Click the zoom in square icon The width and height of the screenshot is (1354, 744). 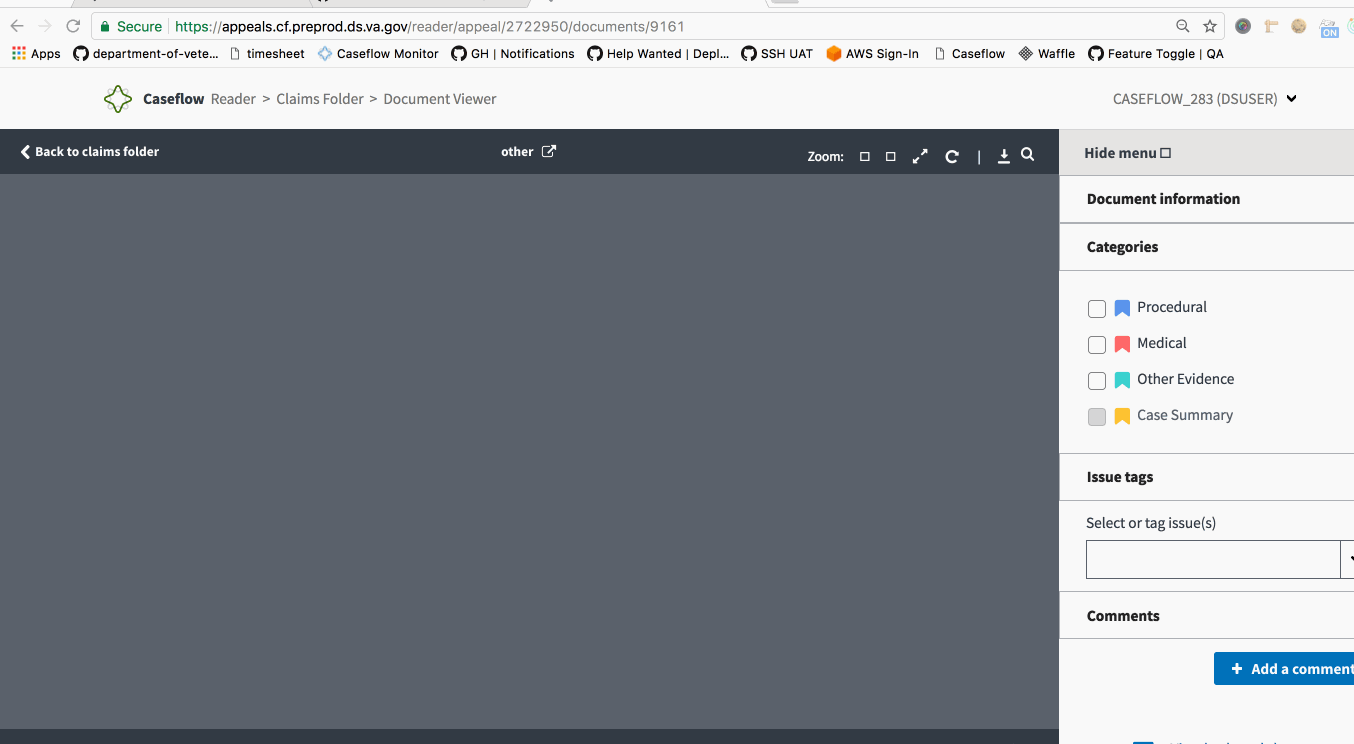(891, 156)
